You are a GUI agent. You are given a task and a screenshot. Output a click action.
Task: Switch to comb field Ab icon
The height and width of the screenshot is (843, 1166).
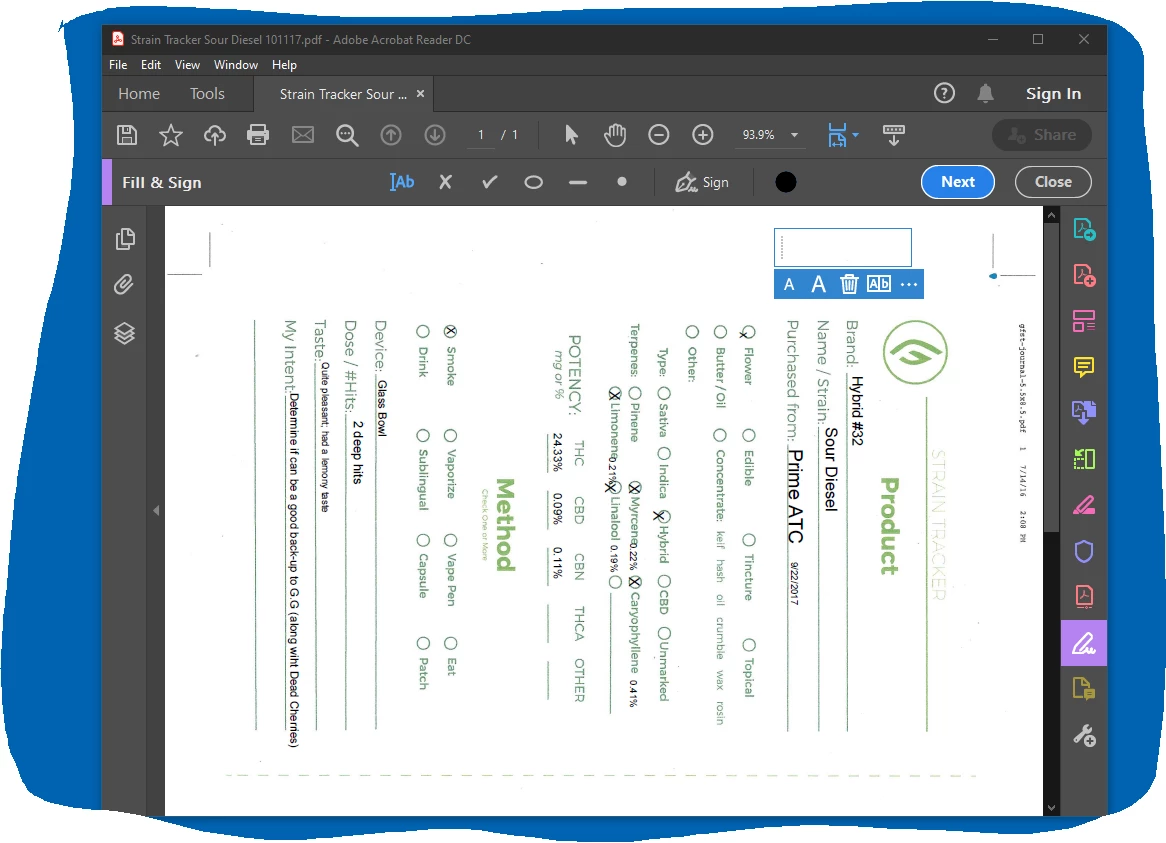(878, 284)
